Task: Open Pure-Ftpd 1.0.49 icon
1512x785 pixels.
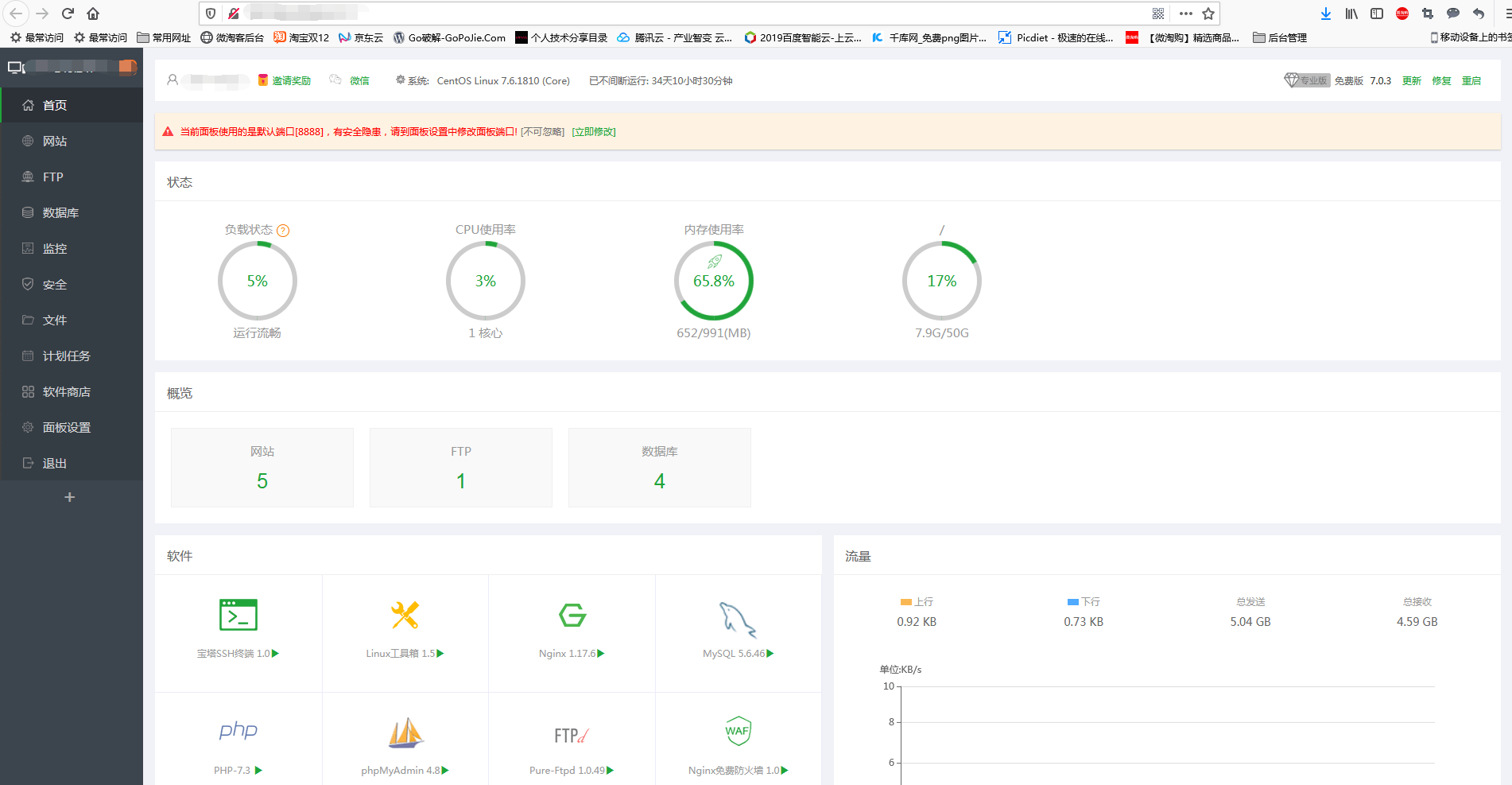Action: tap(572, 736)
